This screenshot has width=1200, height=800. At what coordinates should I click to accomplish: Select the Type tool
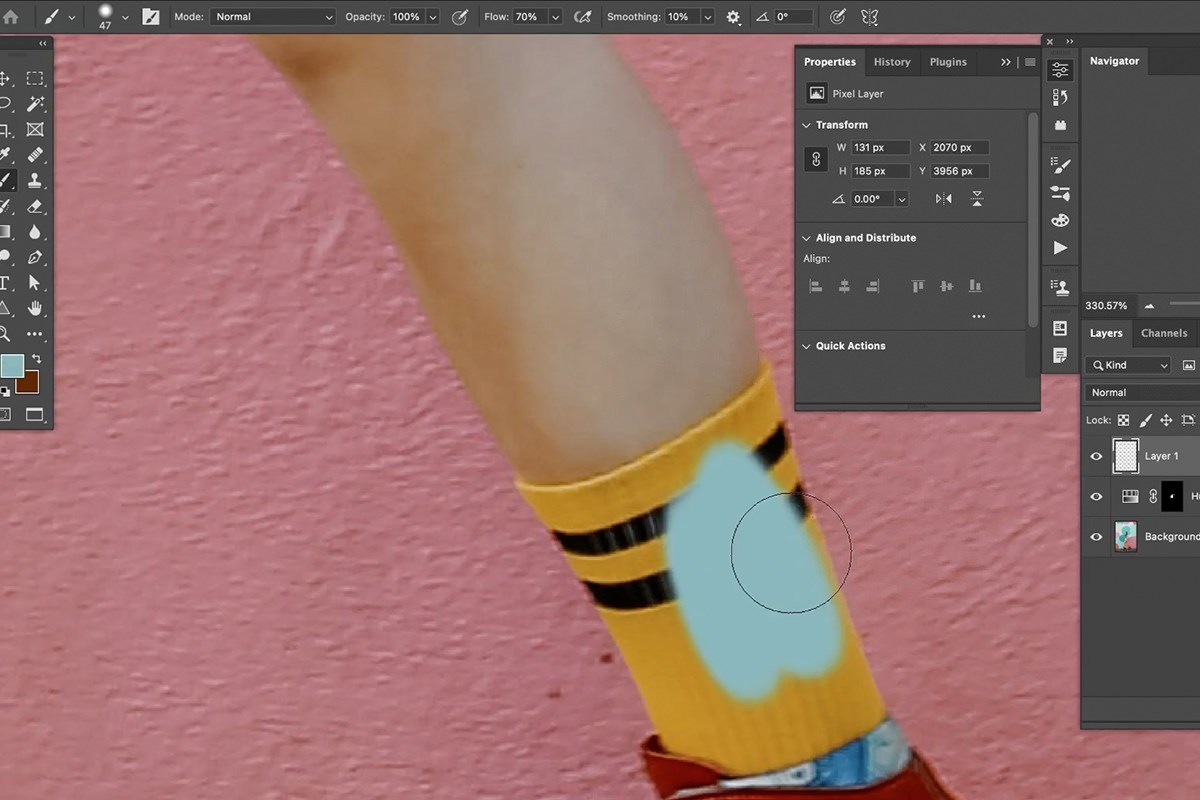tap(4, 283)
